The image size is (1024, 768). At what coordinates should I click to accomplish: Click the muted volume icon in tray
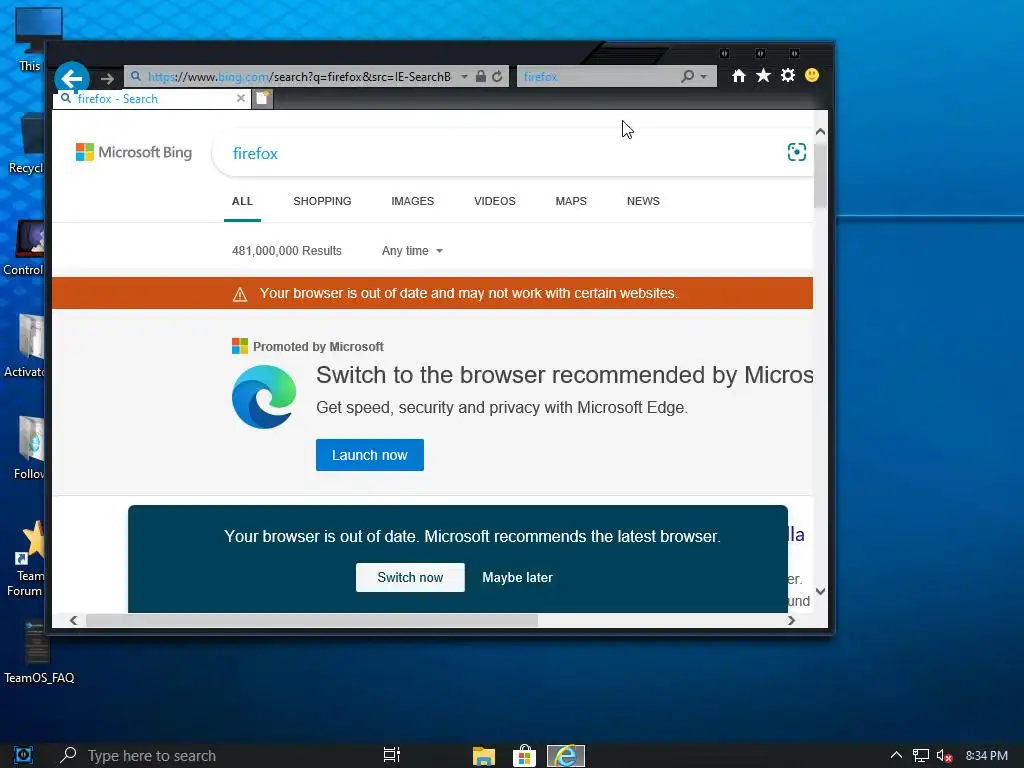tap(944, 756)
